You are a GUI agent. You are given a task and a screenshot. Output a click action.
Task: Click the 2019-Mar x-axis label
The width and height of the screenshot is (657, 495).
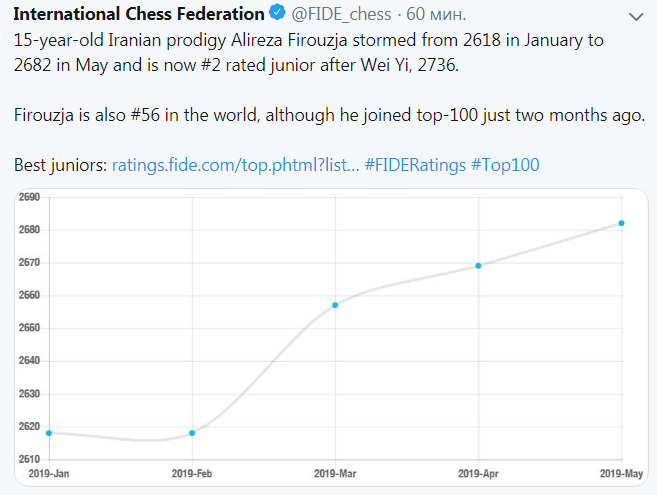pos(335,472)
